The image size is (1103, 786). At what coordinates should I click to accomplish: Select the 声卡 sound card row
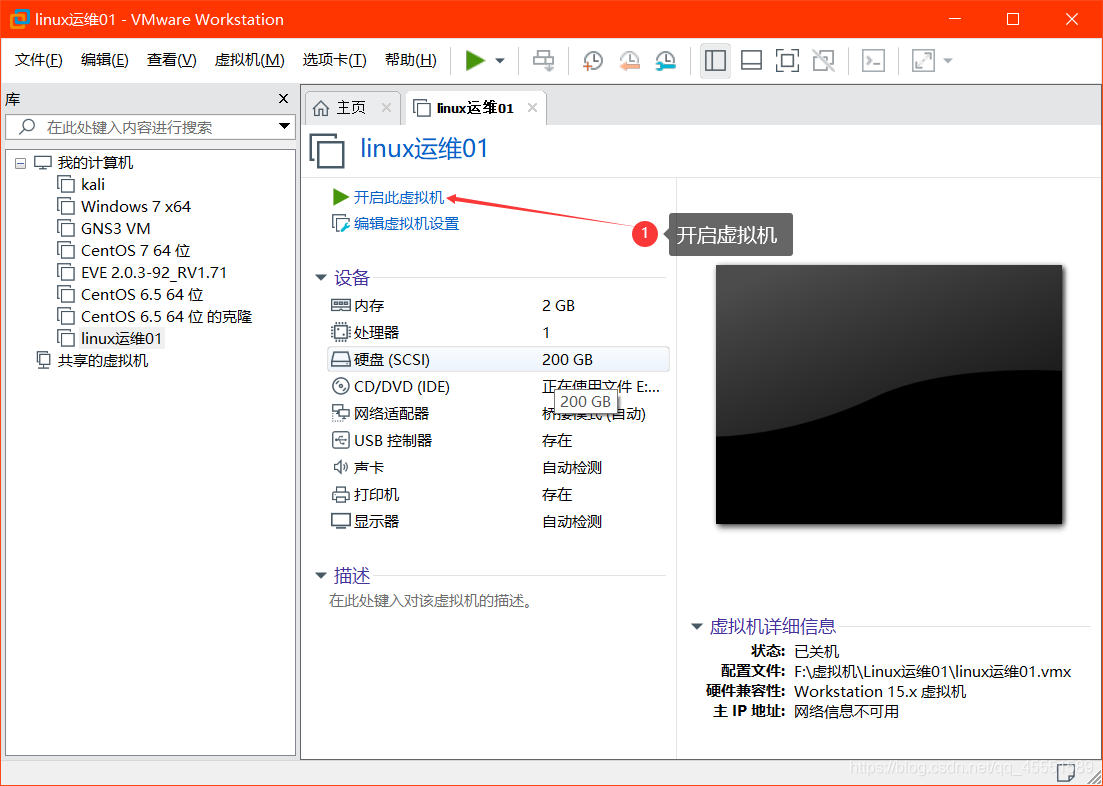(498, 467)
